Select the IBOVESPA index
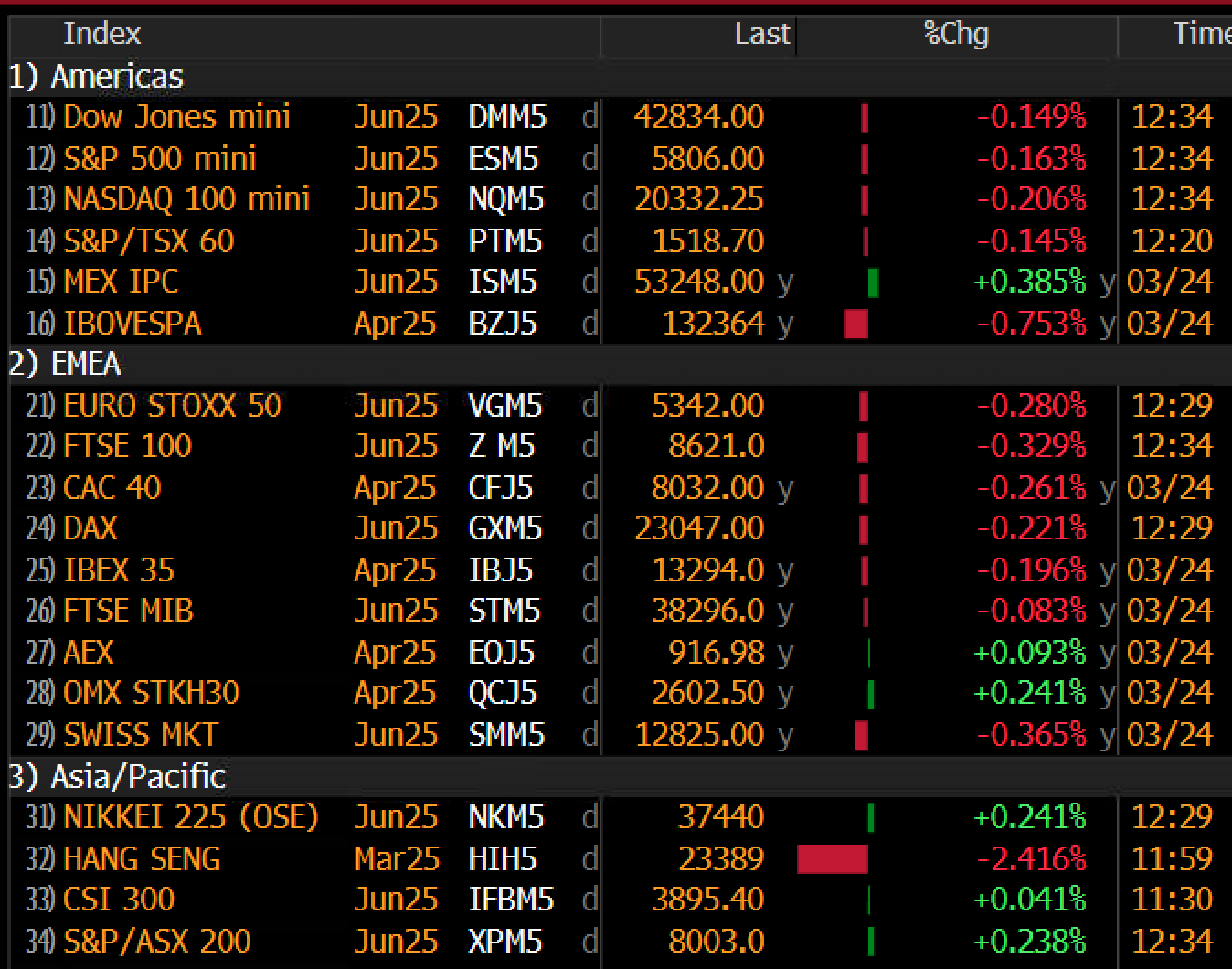1232x969 pixels. tap(132, 324)
